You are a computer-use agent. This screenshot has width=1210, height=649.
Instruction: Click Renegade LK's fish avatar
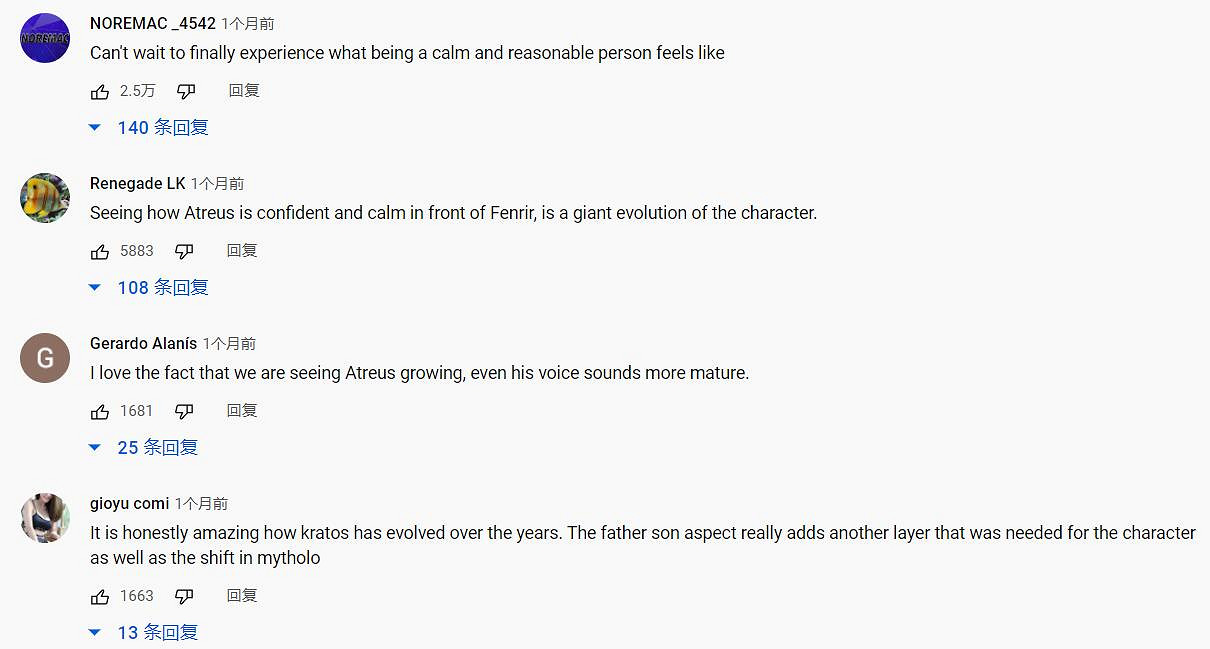[45, 198]
